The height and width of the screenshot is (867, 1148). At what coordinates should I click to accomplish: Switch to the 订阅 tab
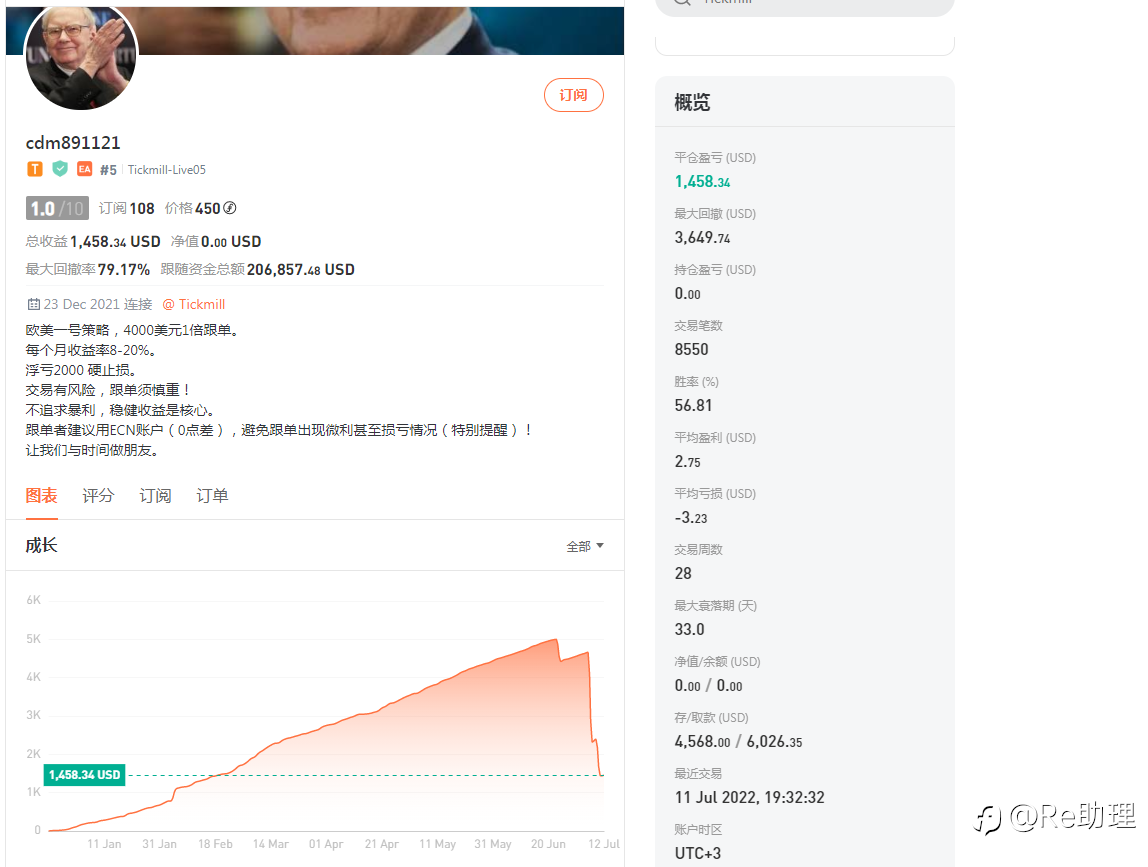tap(155, 496)
